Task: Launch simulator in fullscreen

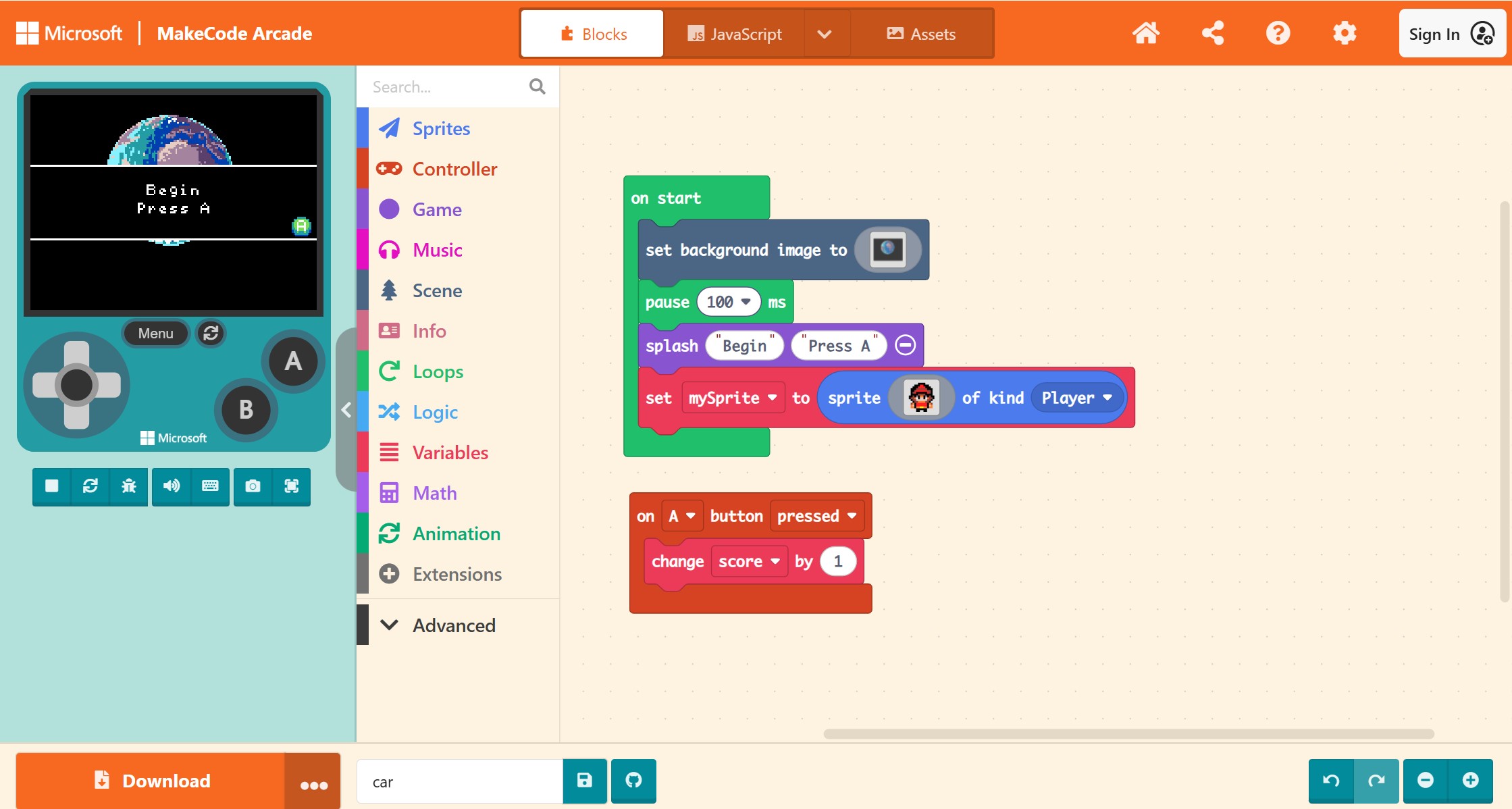Action: [x=291, y=486]
